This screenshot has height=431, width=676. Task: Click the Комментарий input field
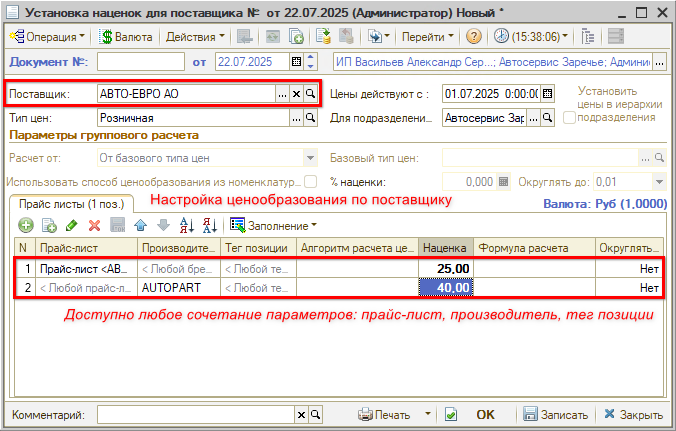[x=194, y=414]
